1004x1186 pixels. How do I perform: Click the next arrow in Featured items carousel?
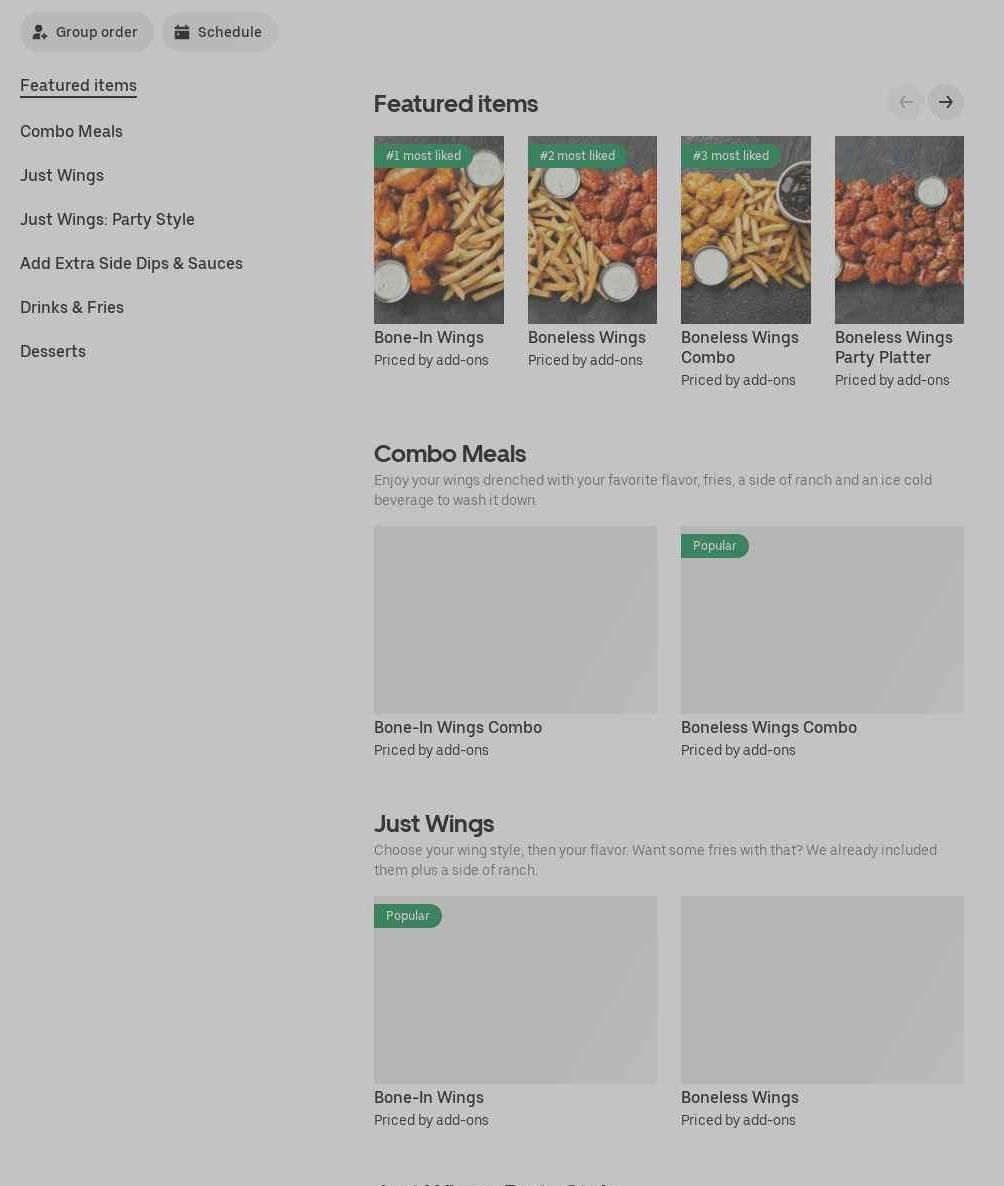pyautogui.click(x=945, y=102)
